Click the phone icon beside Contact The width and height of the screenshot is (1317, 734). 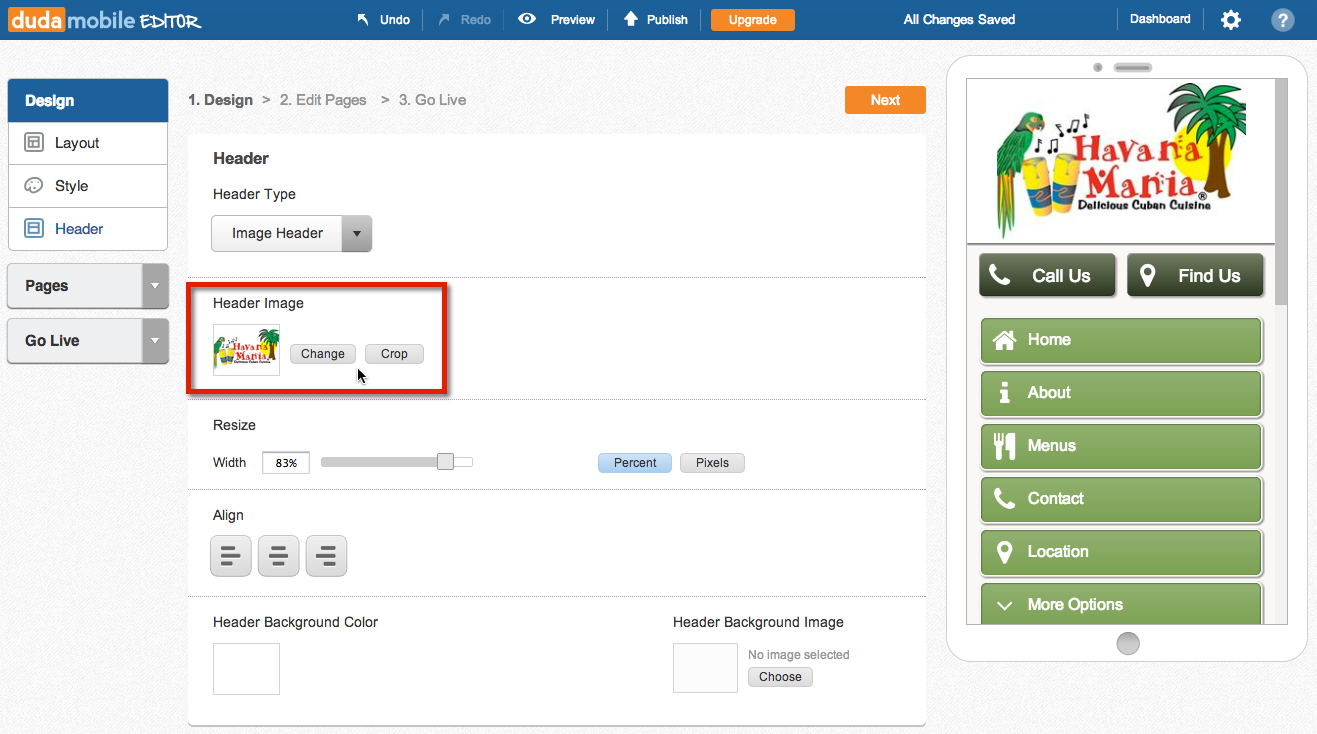pos(1004,498)
